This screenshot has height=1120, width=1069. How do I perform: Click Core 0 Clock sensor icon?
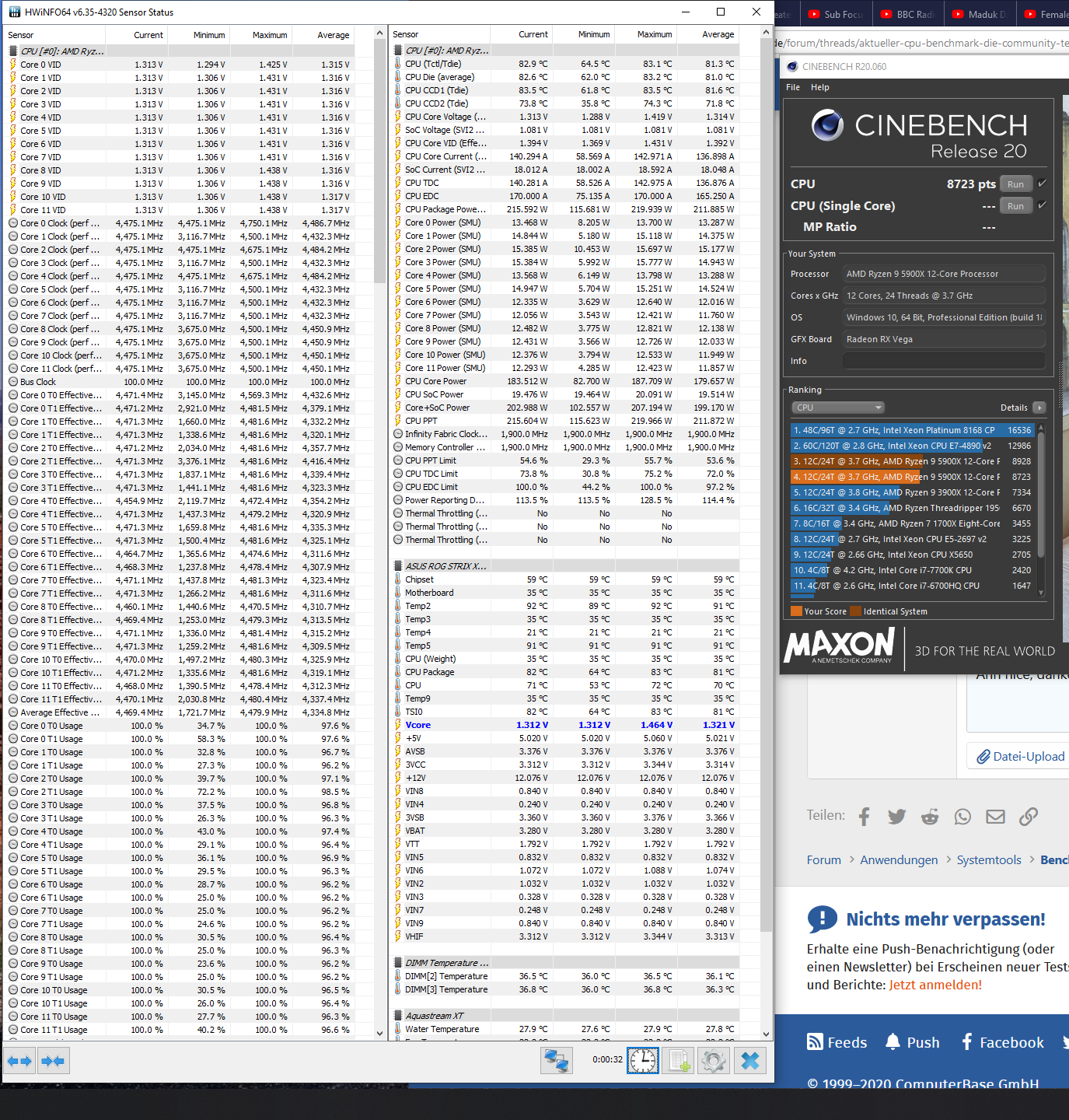click(x=13, y=223)
